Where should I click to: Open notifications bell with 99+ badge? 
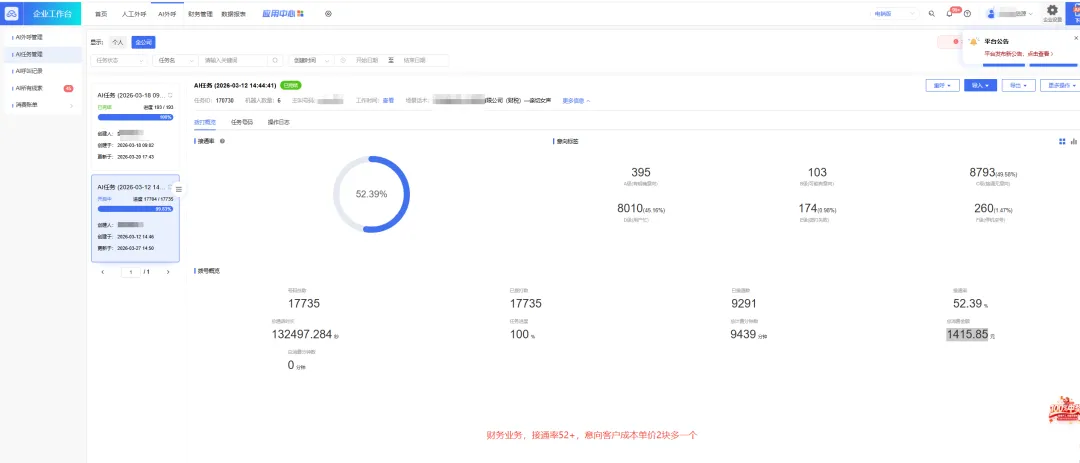tap(951, 13)
